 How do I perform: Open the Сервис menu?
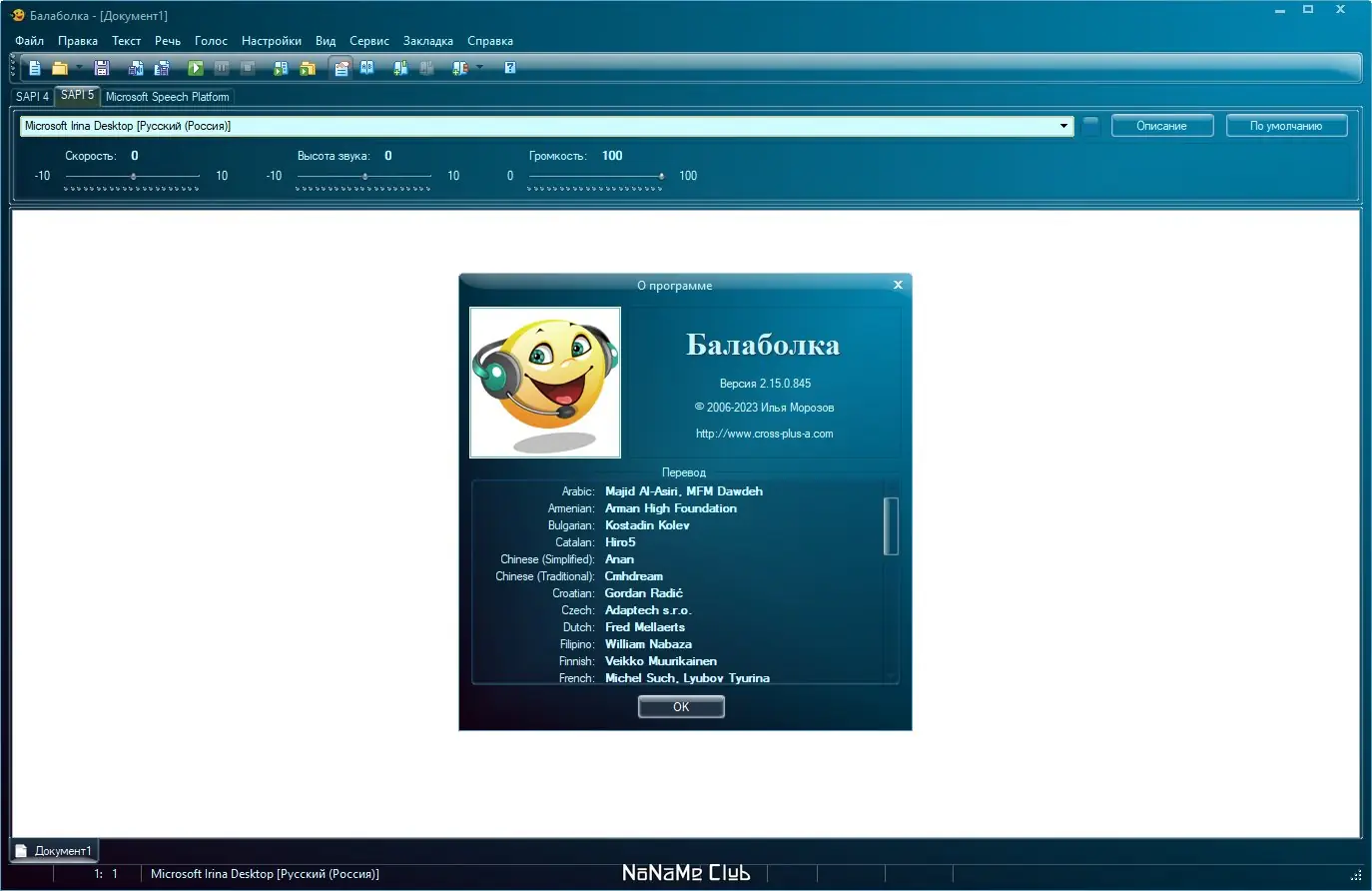(369, 41)
